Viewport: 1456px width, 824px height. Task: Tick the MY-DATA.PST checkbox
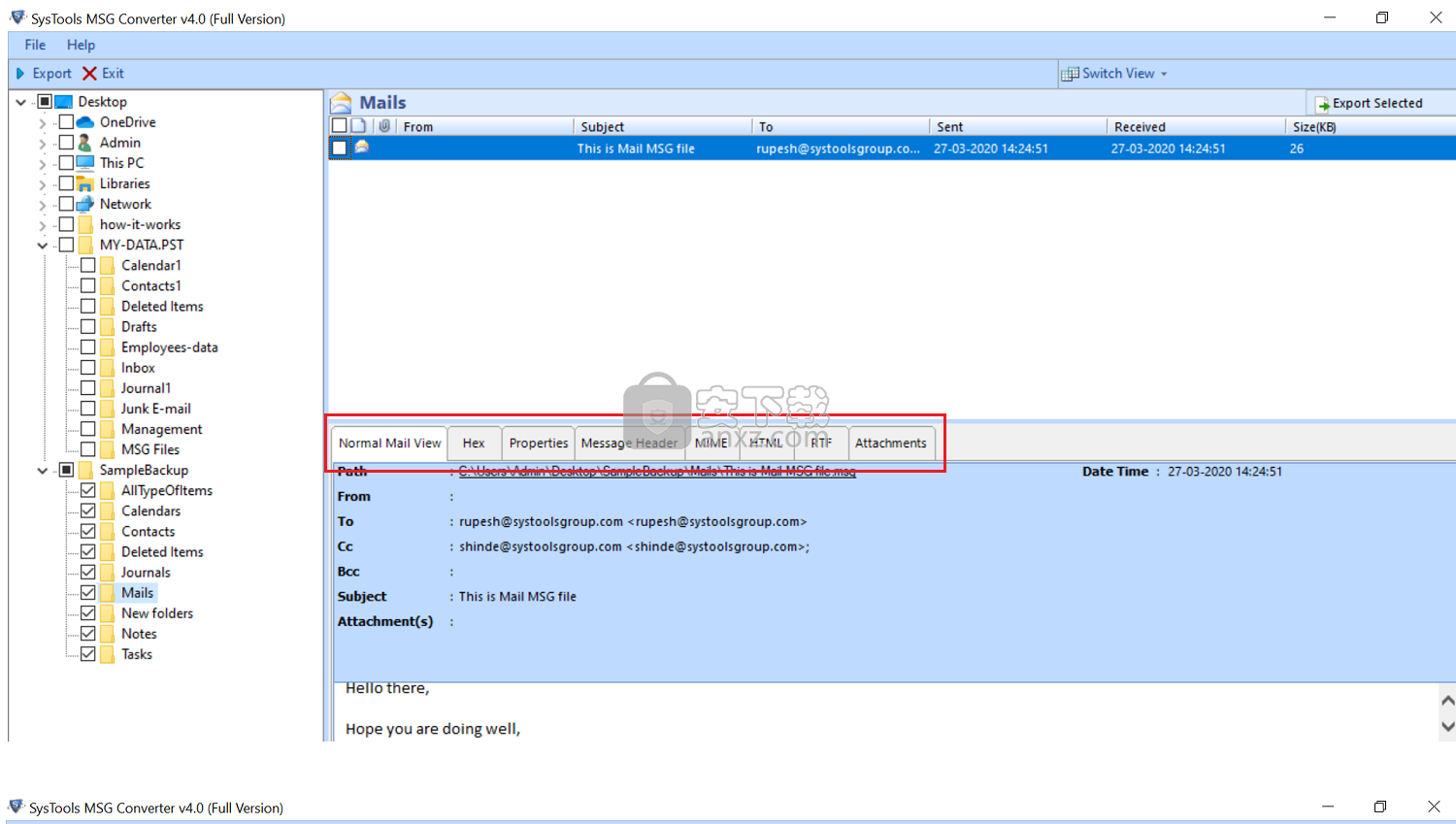(x=66, y=245)
